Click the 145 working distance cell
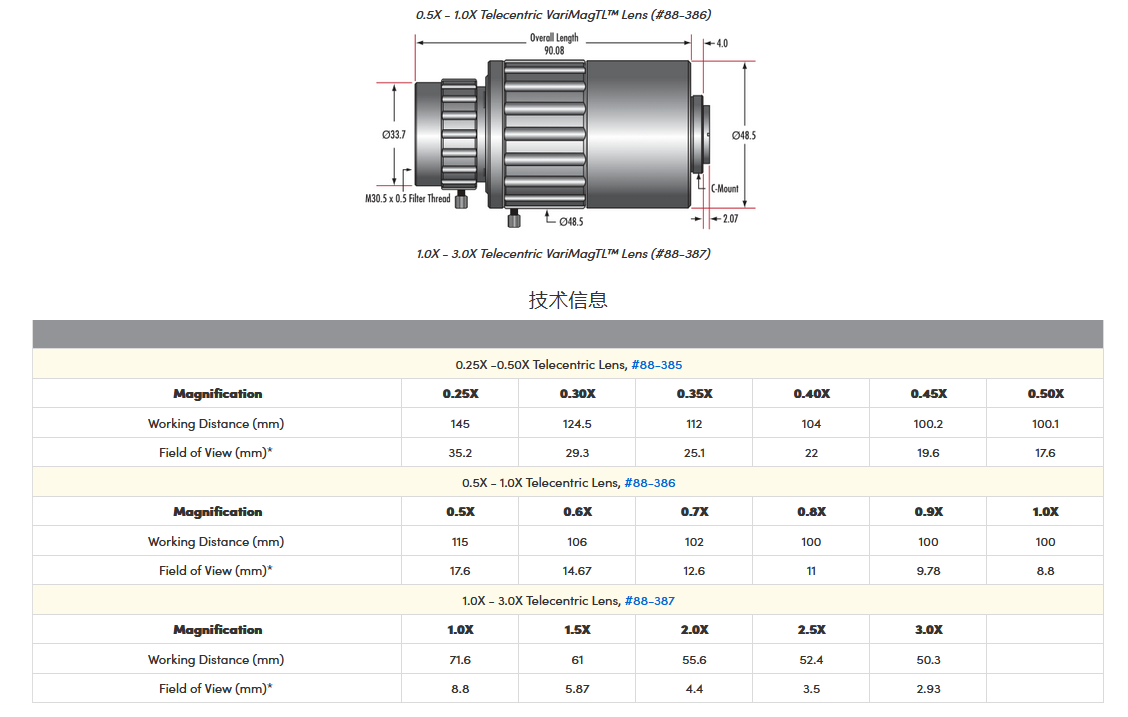Screen dimensions: 1128x717 pos(460,424)
